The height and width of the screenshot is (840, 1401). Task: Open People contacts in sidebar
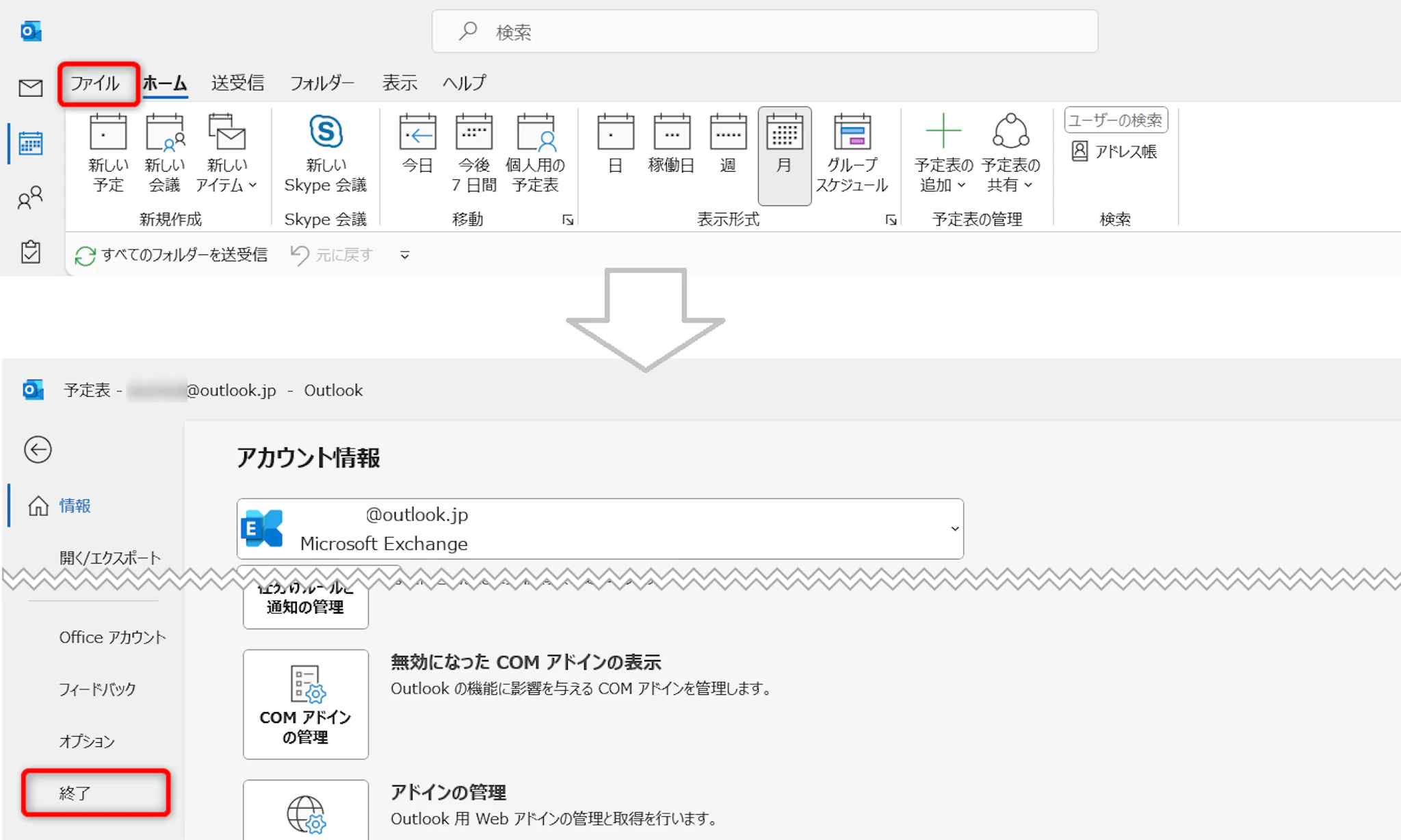pos(31,198)
